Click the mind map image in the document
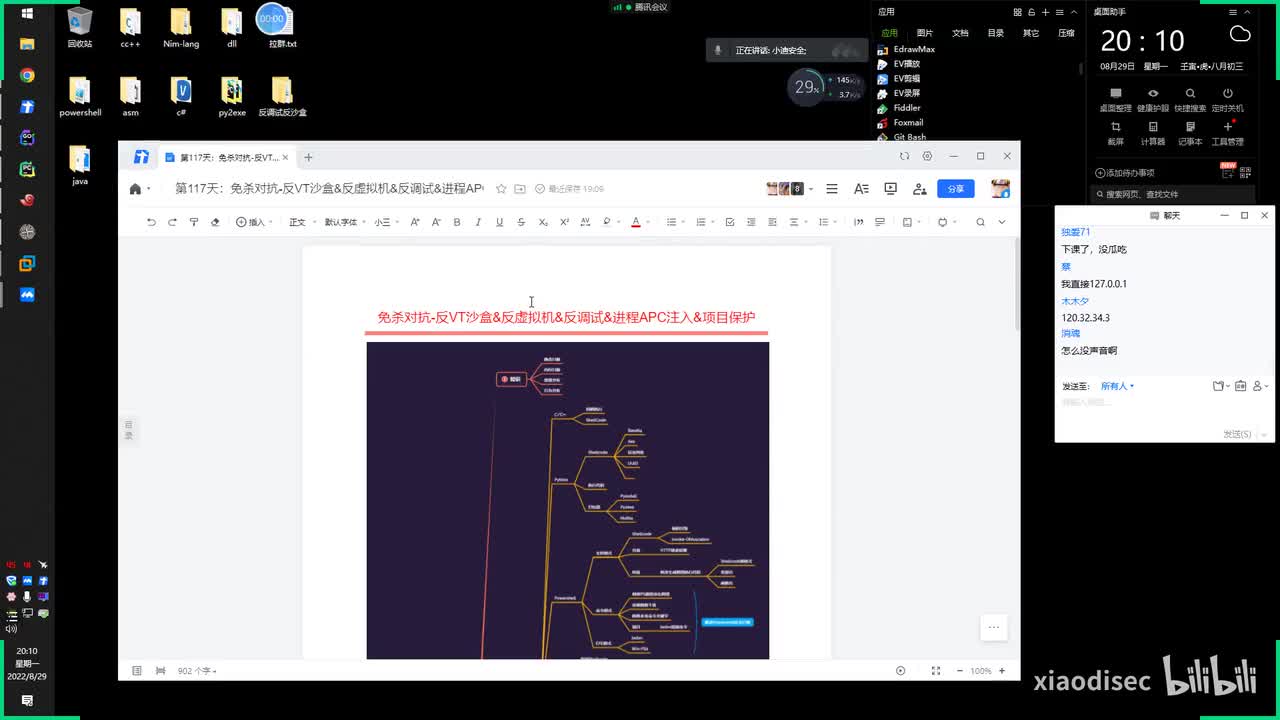Image resolution: width=1280 pixels, height=720 pixels. click(568, 500)
